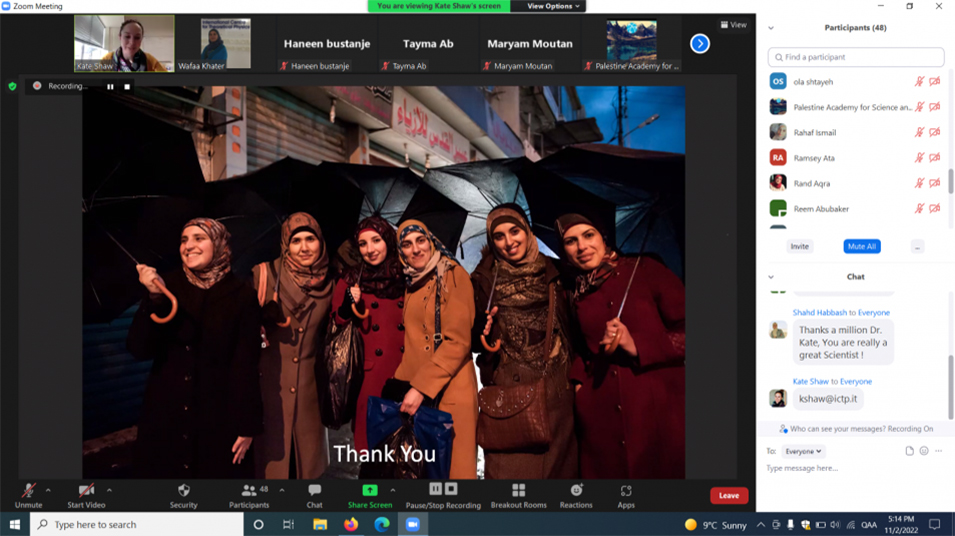Open the Reactions emoji menu
This screenshot has height=536, width=955.
pyautogui.click(x=576, y=491)
